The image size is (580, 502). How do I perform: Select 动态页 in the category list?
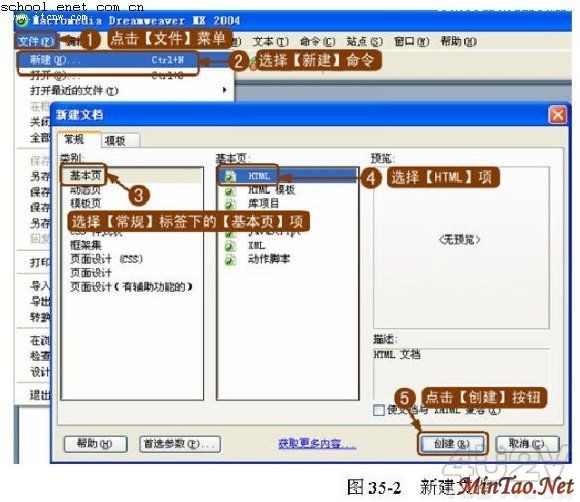[85, 190]
